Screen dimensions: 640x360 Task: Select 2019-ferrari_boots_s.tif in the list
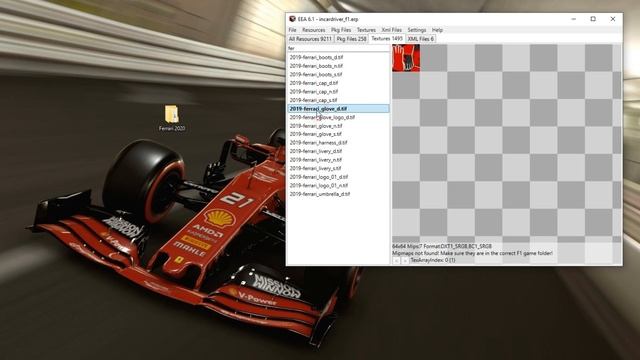point(316,74)
